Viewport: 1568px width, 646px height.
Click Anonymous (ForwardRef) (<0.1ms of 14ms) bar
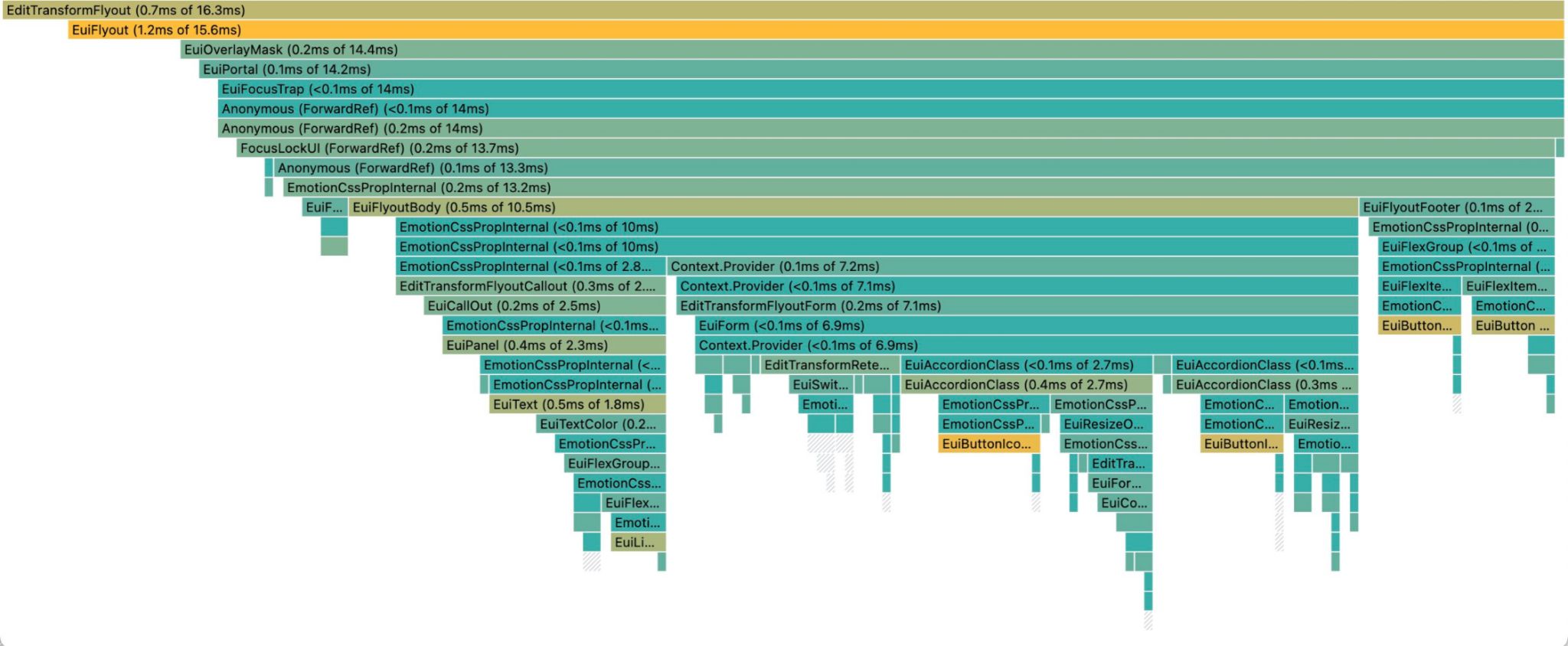(891, 109)
